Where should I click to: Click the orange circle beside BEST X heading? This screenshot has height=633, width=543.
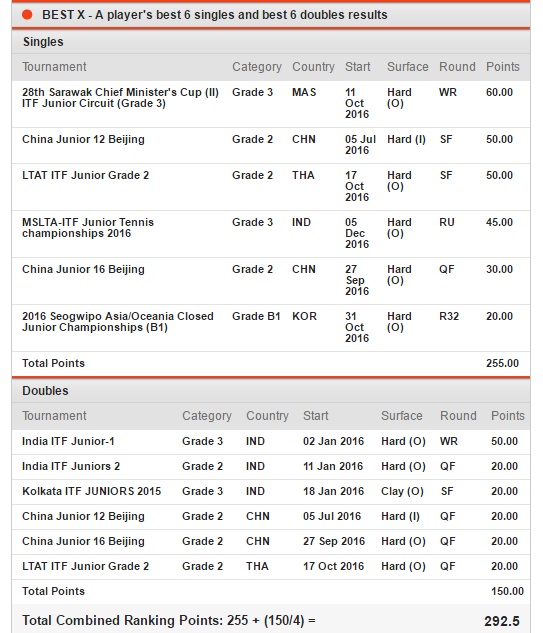pos(27,15)
